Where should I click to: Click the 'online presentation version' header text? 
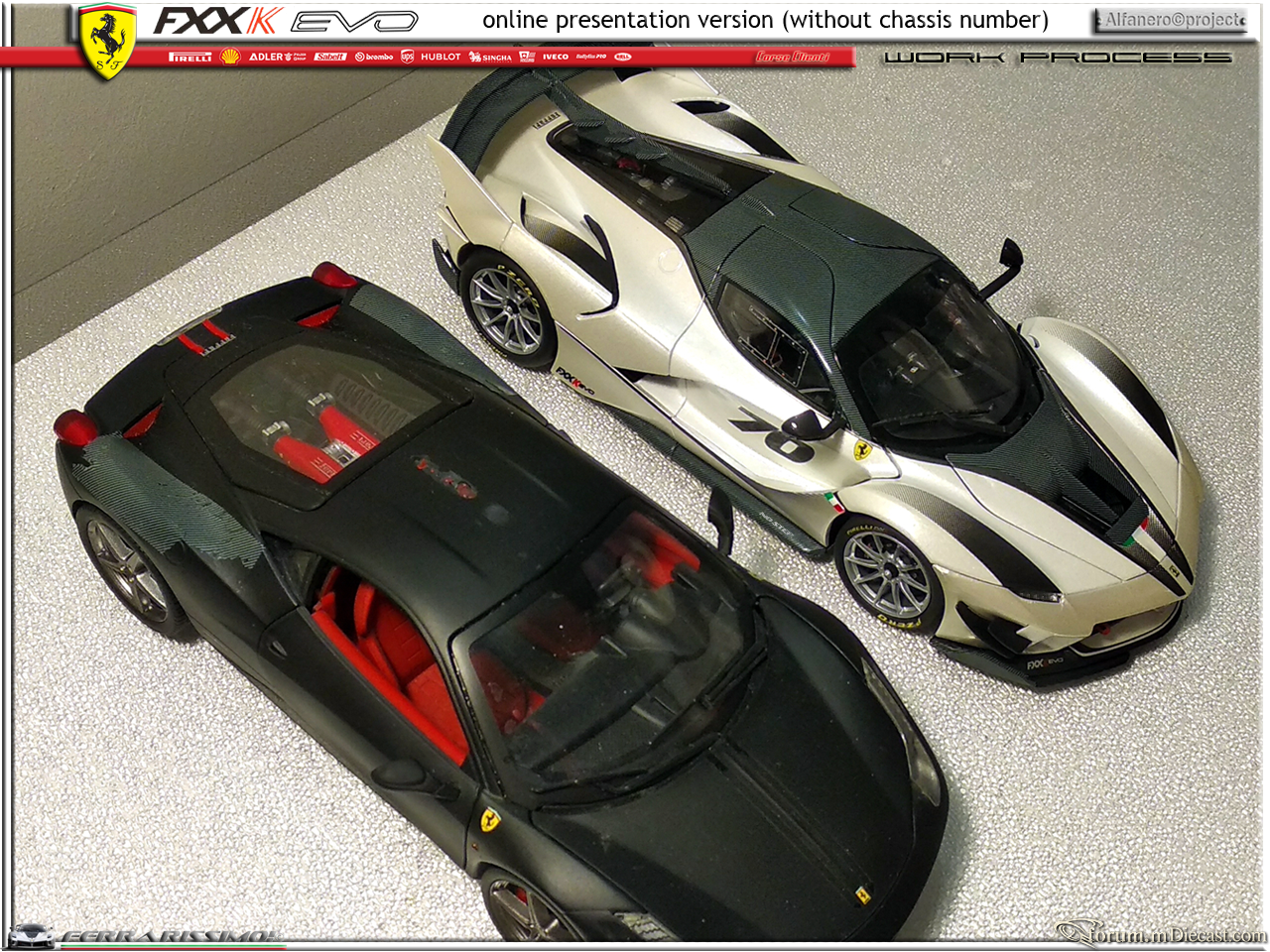[x=765, y=20]
